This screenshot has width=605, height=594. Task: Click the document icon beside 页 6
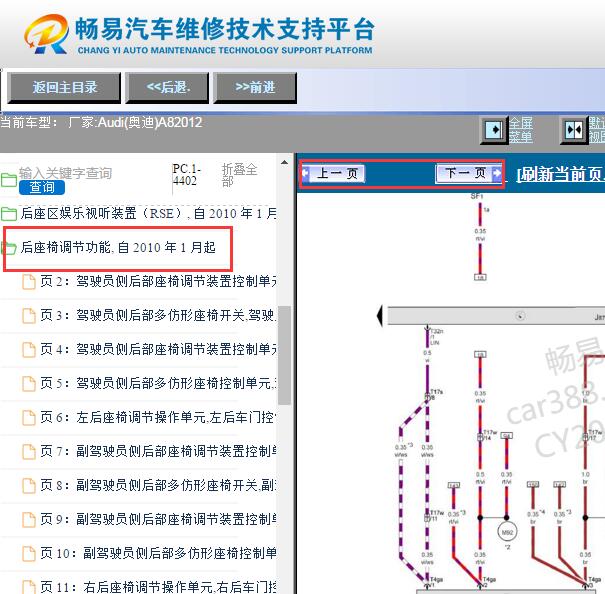[x=29, y=418]
